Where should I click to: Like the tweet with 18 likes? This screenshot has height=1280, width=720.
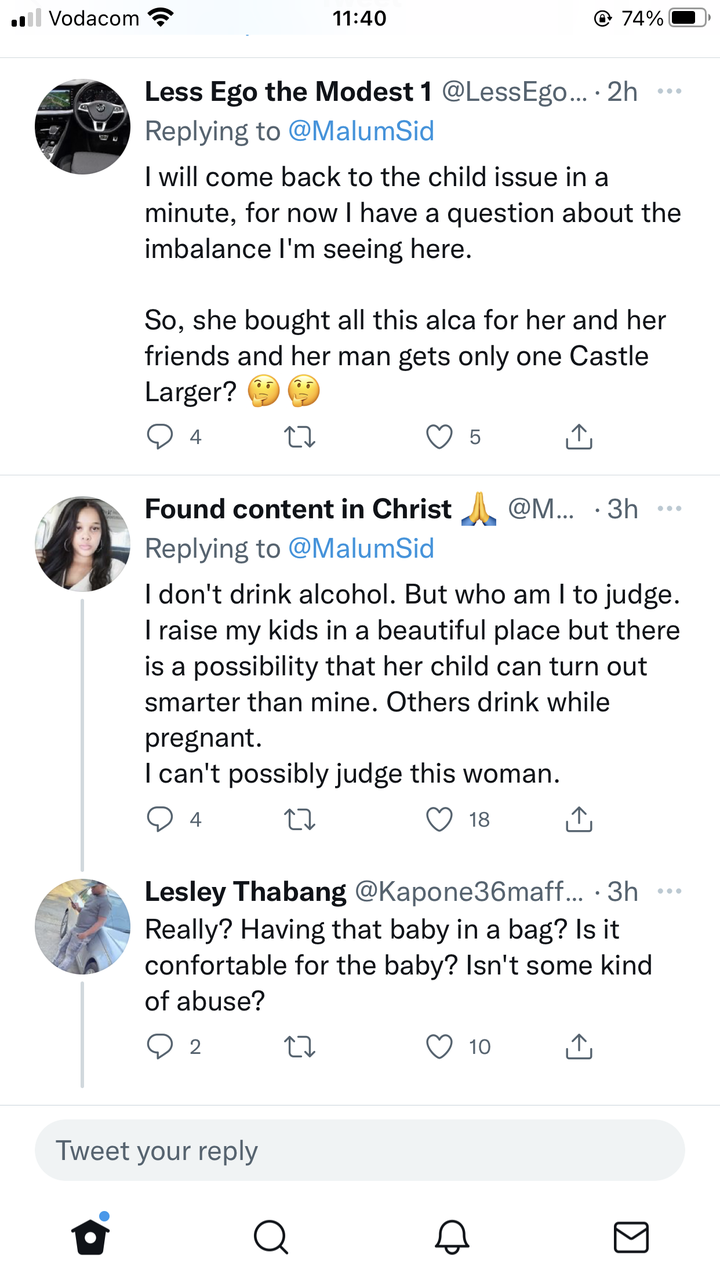440,819
